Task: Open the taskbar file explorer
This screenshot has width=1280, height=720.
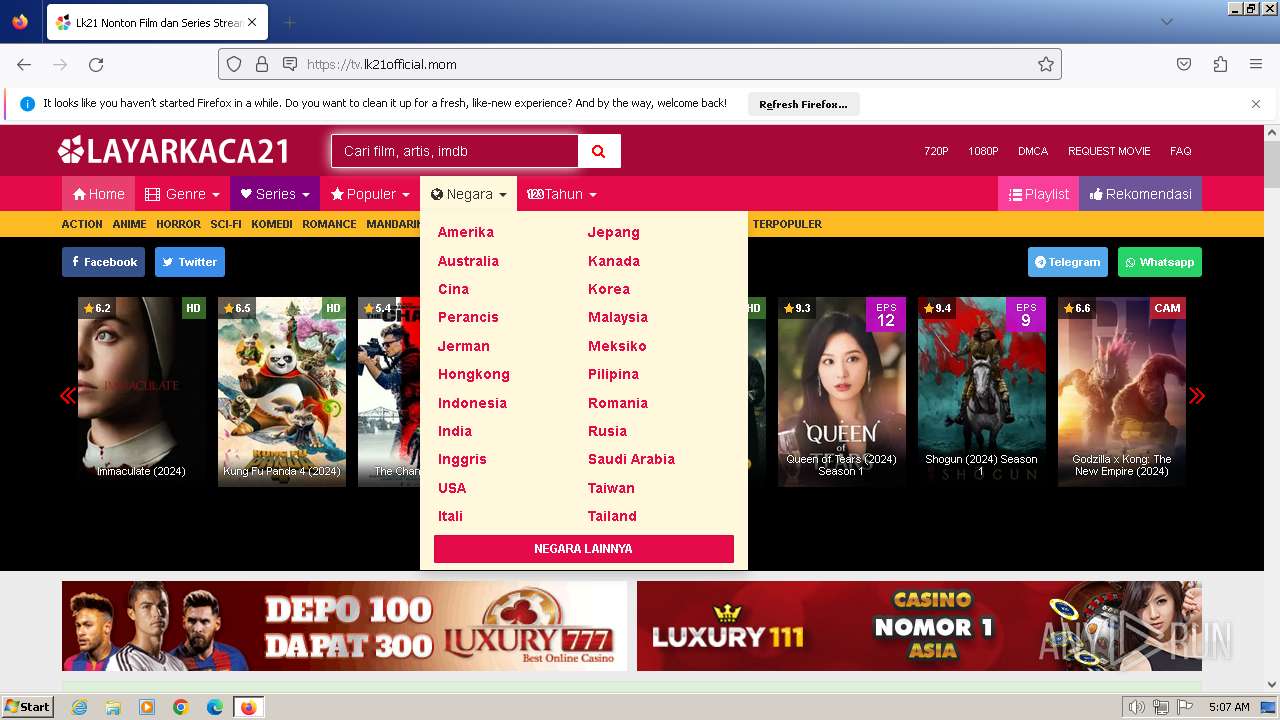Action: [x=113, y=707]
